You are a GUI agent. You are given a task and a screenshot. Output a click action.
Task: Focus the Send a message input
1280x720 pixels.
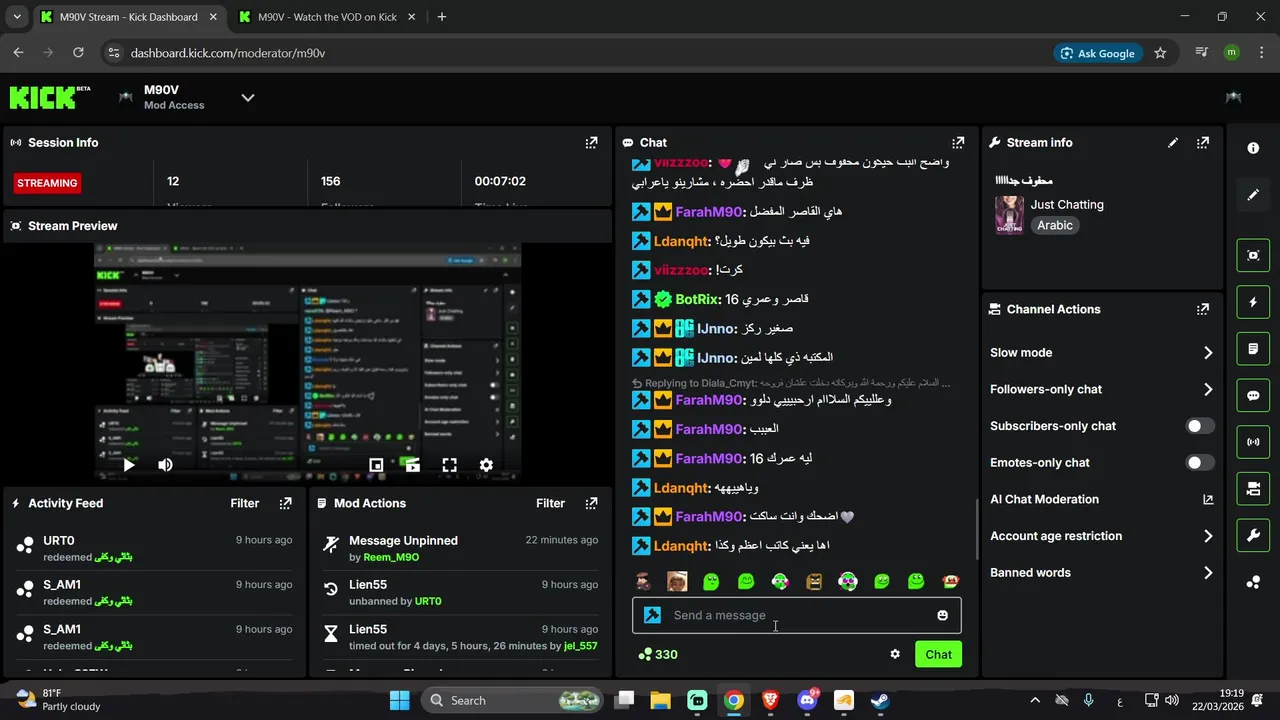pos(796,615)
